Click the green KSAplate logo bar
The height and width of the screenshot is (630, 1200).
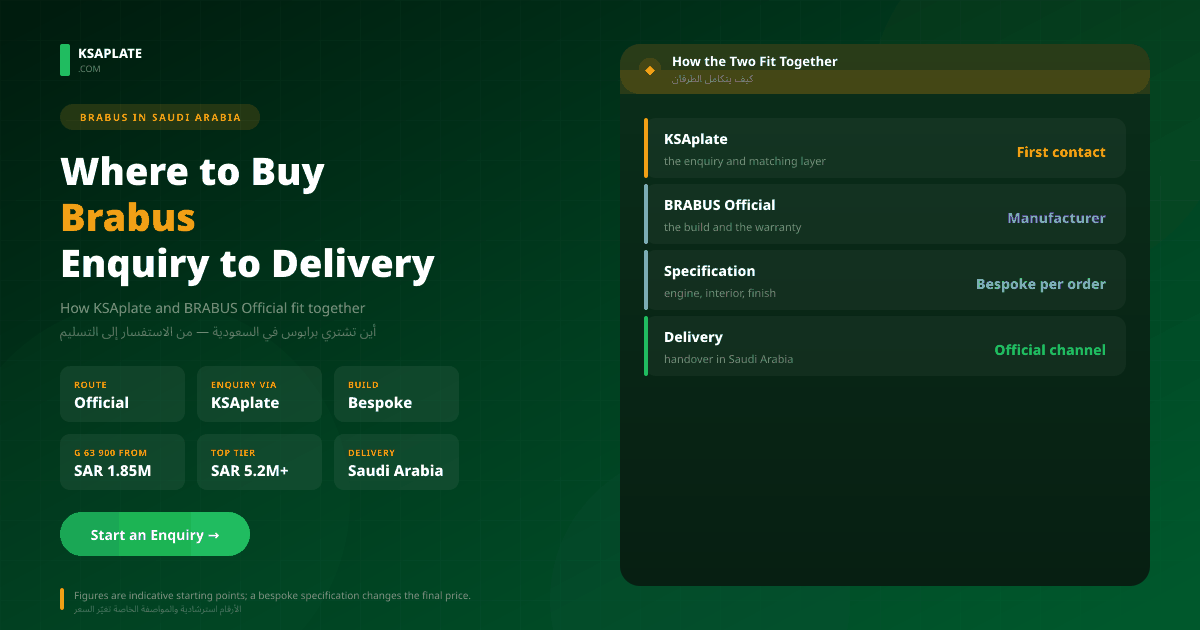pyautogui.click(x=65, y=60)
